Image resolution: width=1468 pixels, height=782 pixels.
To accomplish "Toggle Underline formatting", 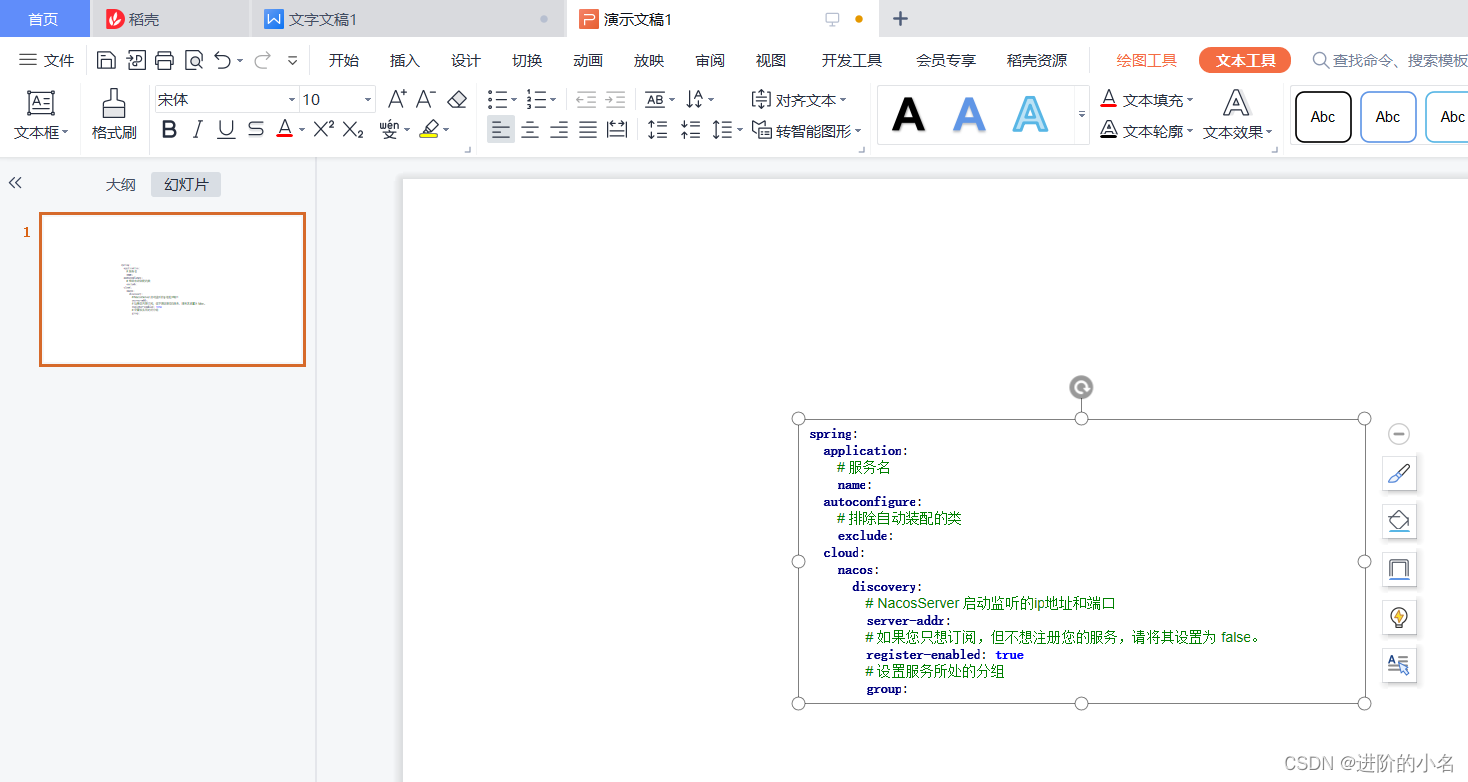I will pos(226,129).
